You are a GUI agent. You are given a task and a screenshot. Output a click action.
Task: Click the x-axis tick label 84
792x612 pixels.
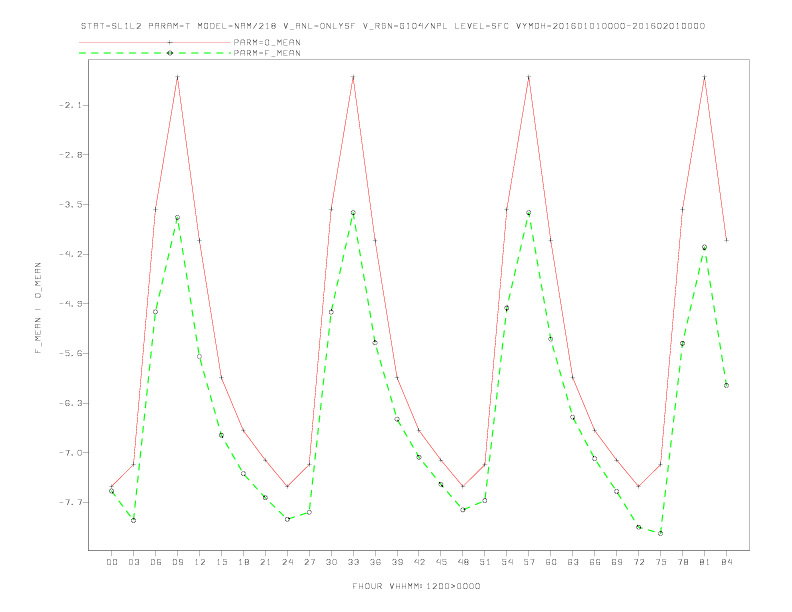[726, 562]
